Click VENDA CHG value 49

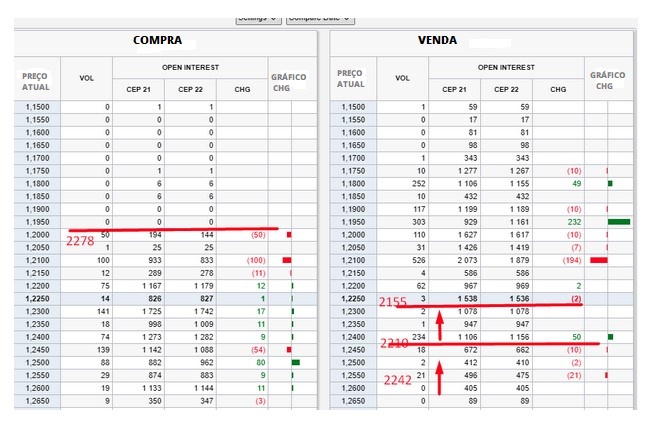576,184
